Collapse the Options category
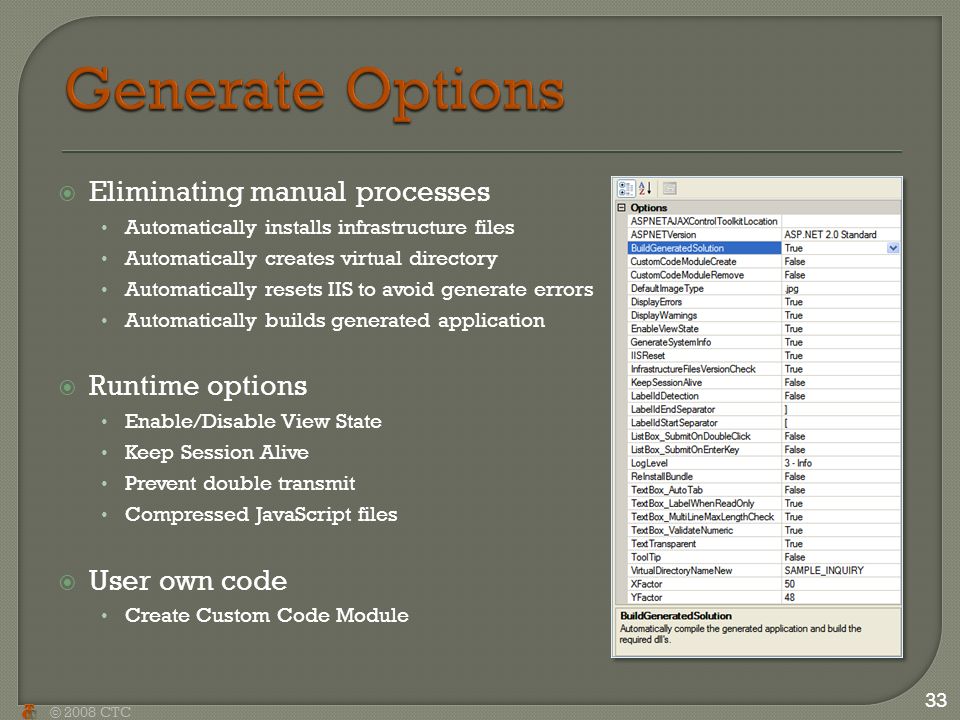 tap(621, 208)
